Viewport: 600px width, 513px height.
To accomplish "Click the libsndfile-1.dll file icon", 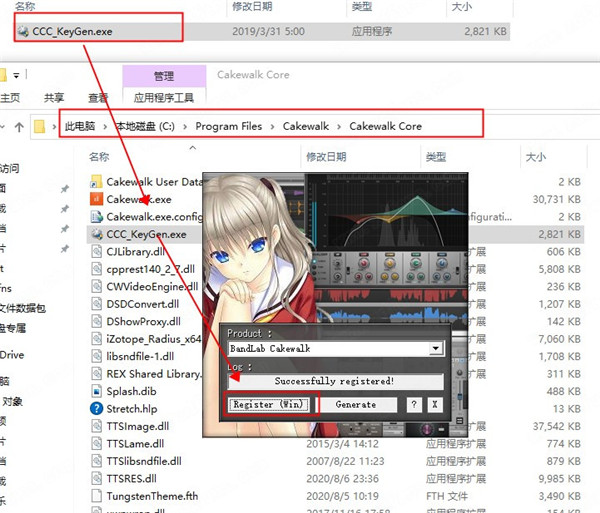I will [x=96, y=357].
